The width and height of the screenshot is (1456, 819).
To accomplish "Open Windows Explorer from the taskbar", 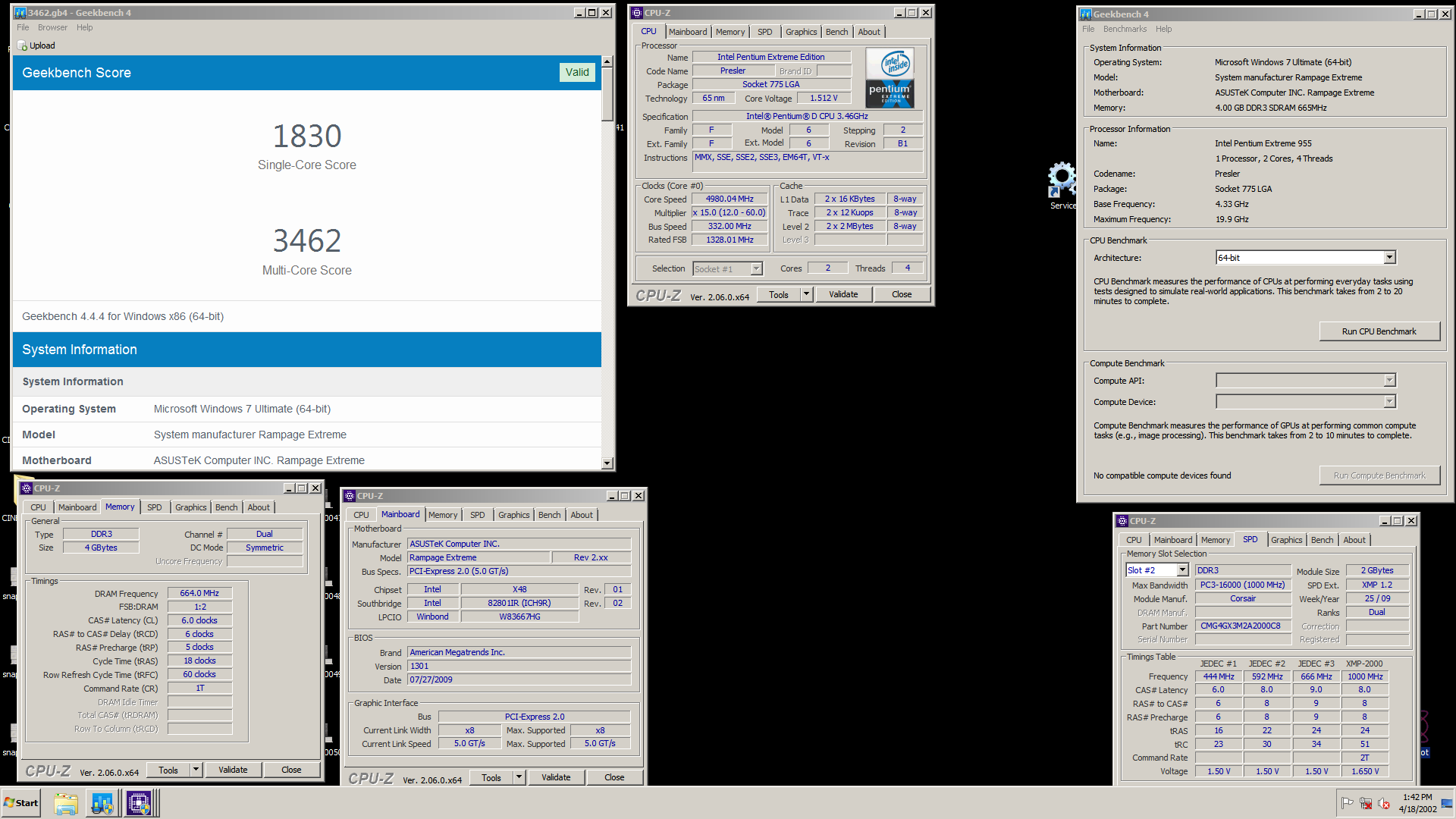I will [x=66, y=803].
